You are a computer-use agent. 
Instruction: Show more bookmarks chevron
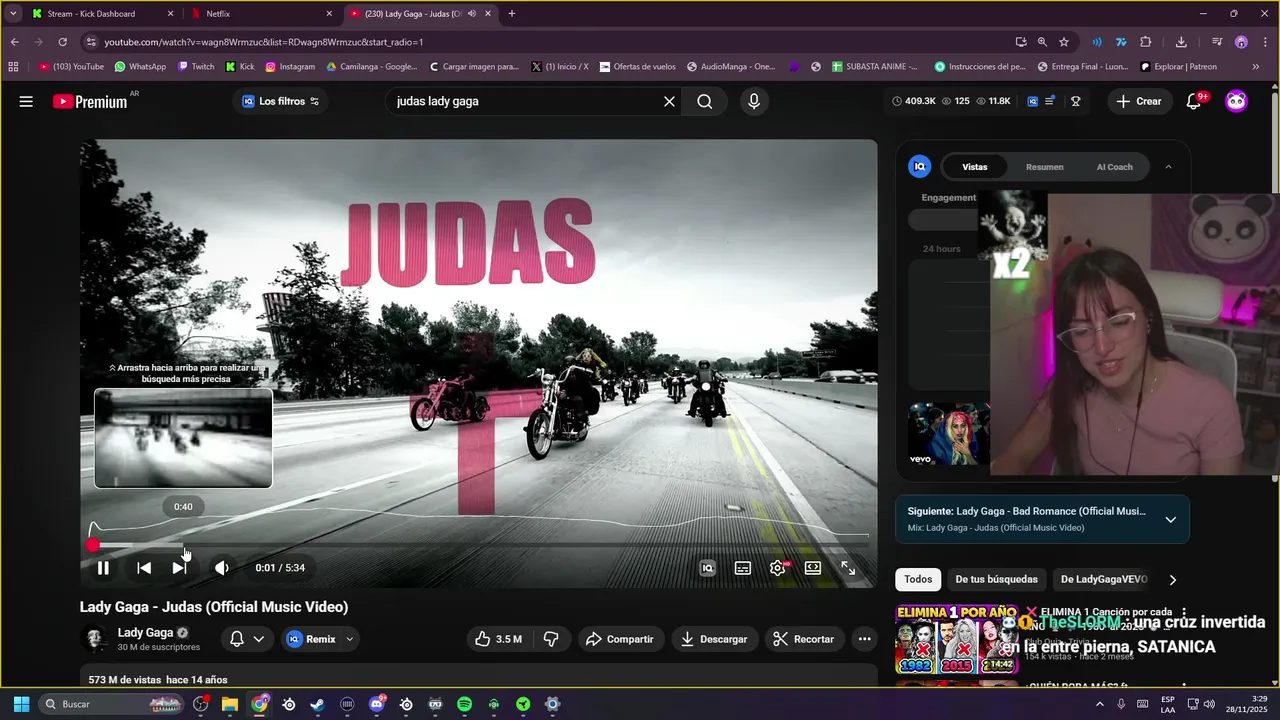tap(1256, 67)
